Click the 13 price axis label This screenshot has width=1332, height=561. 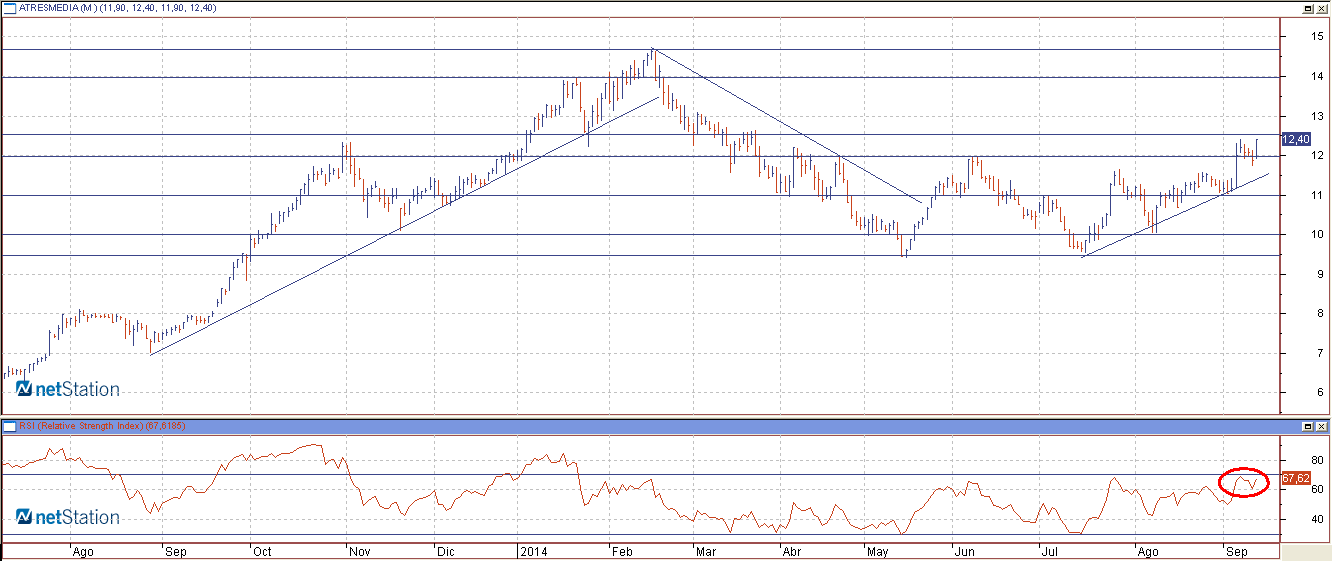[x=1317, y=116]
